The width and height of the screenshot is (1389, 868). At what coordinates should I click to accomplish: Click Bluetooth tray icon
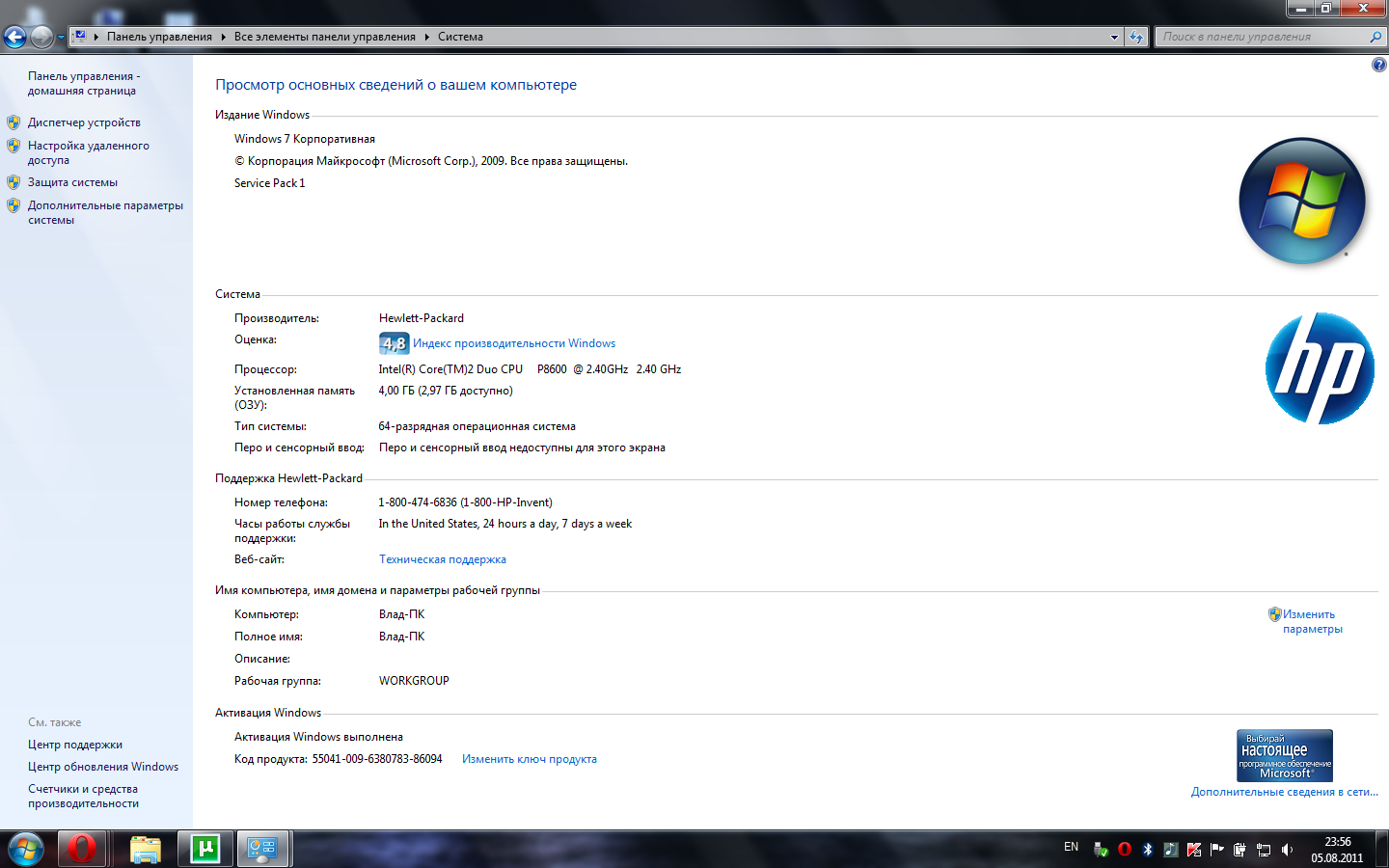(x=1148, y=850)
